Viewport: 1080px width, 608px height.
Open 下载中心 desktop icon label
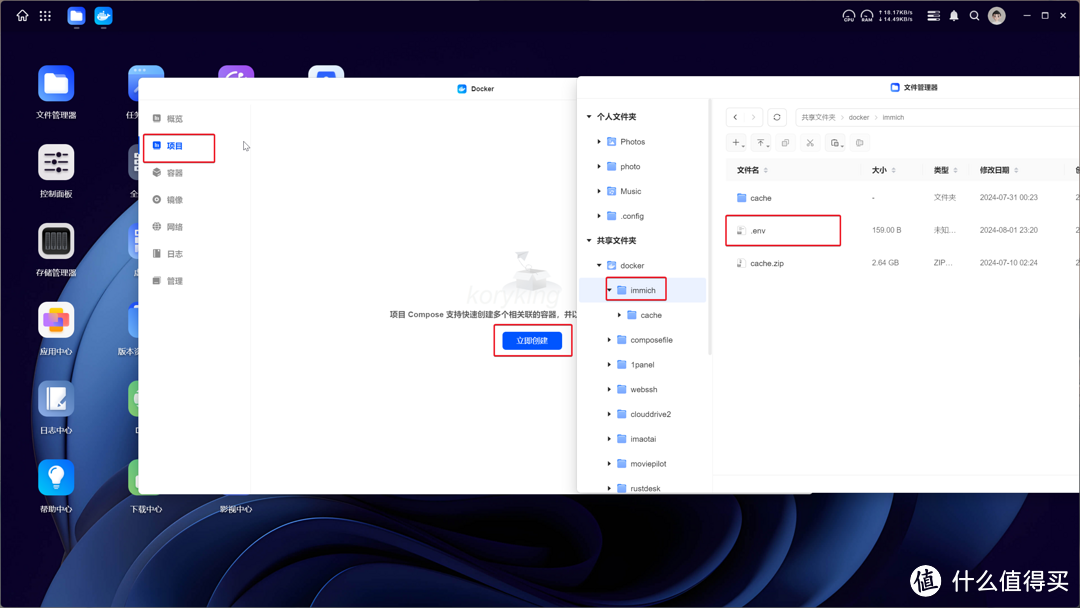click(146, 510)
